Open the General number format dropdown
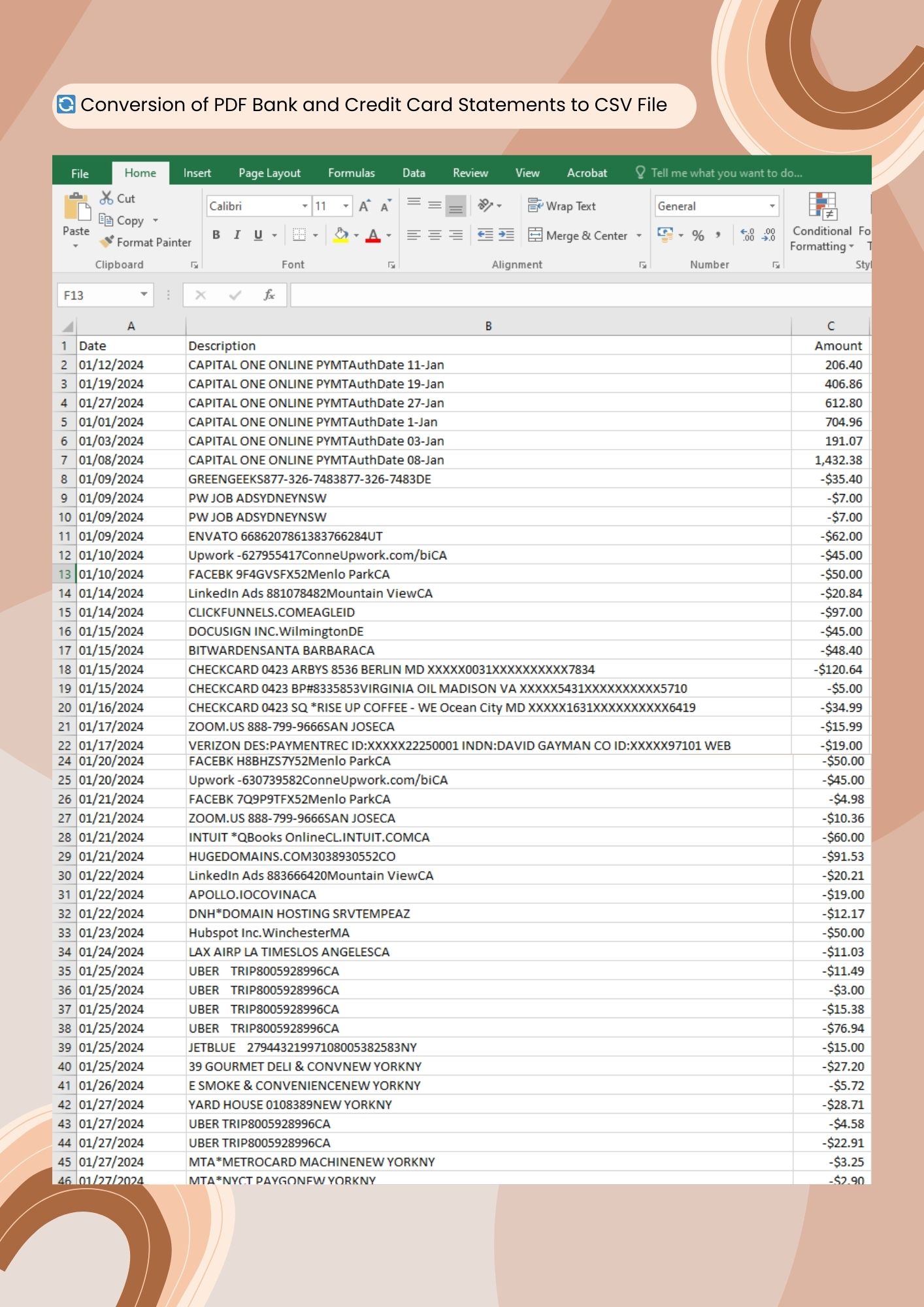Image resolution: width=924 pixels, height=1307 pixels. (772, 207)
